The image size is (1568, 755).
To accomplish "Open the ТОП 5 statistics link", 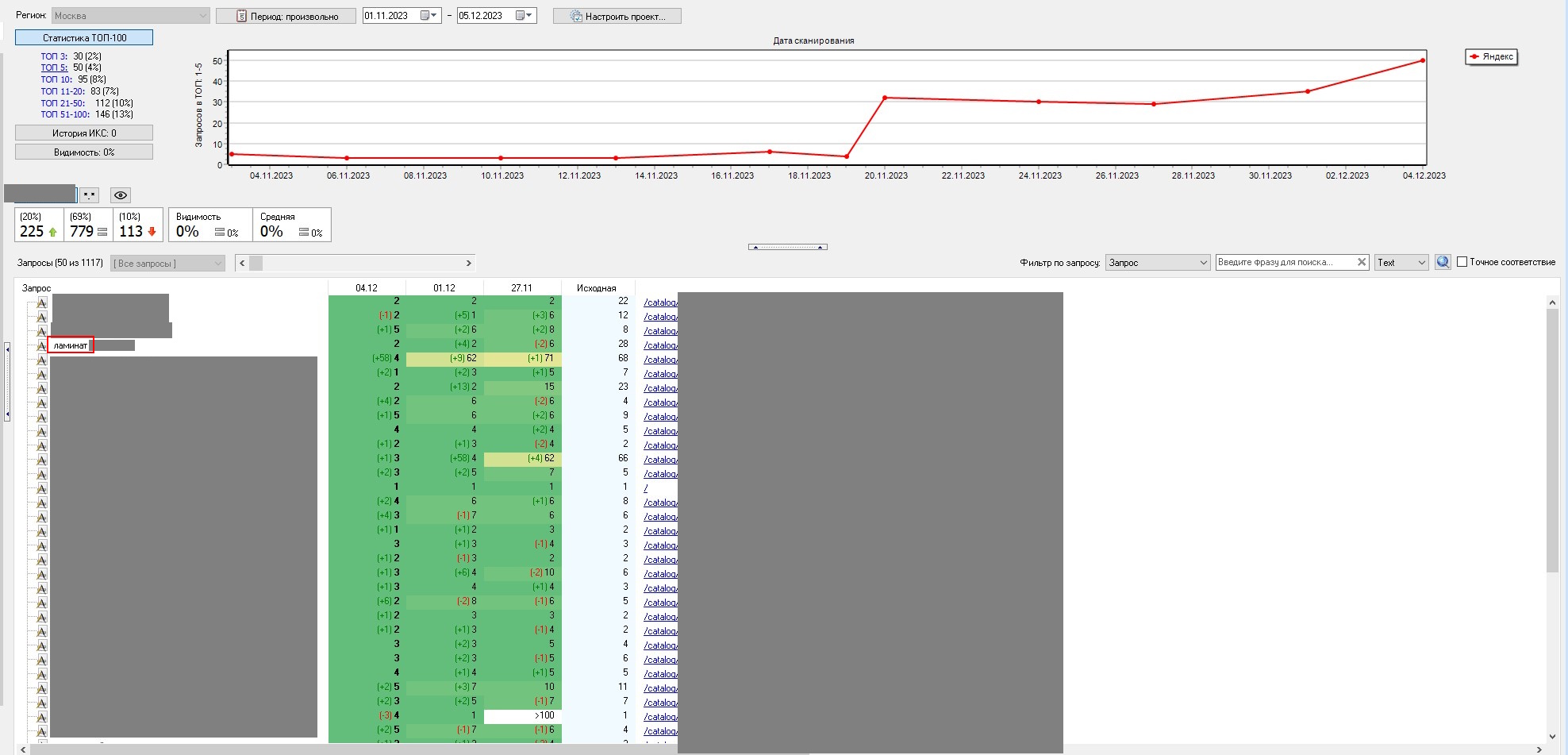I will point(54,67).
